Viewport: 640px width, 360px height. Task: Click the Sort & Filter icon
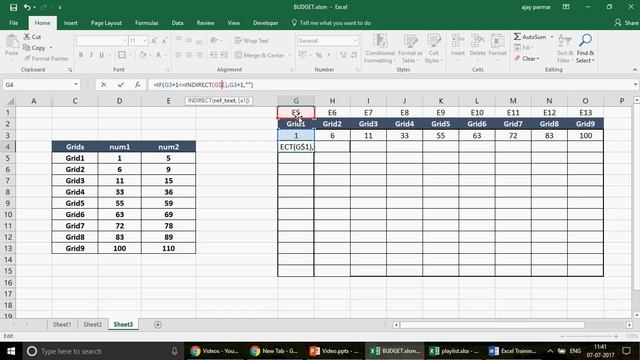[565, 41]
